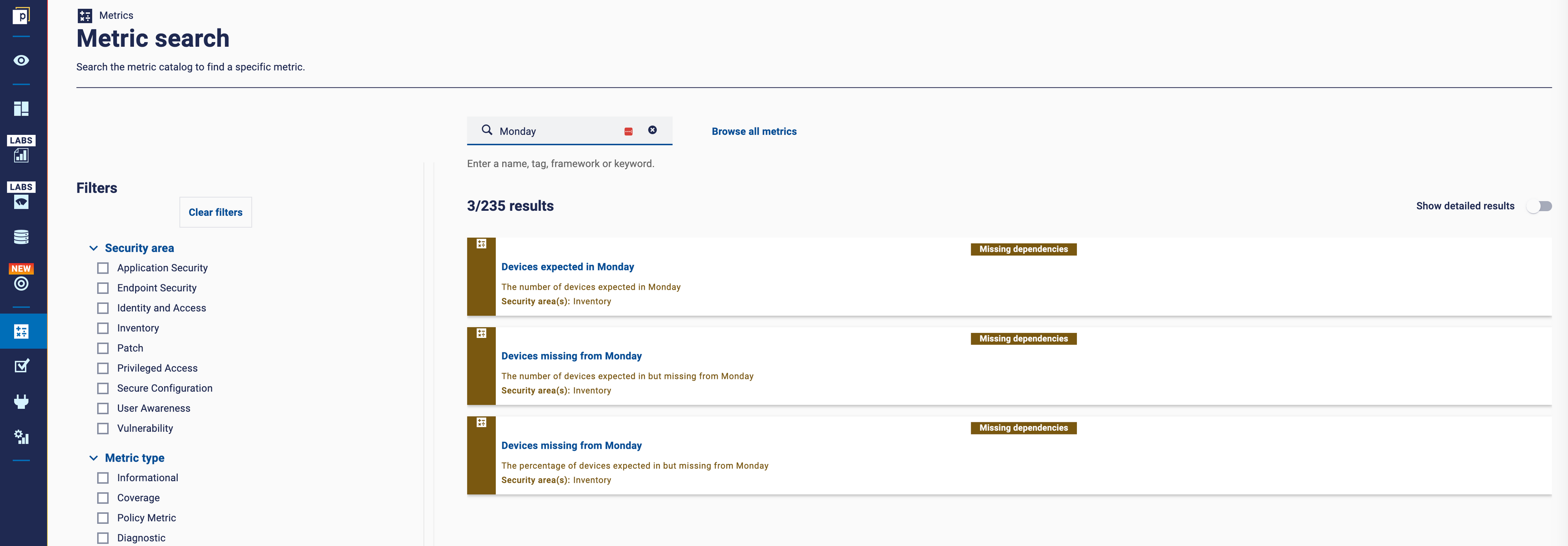Tick the Patch checkbox
Viewport: 1568px width, 546px height.
click(103, 349)
